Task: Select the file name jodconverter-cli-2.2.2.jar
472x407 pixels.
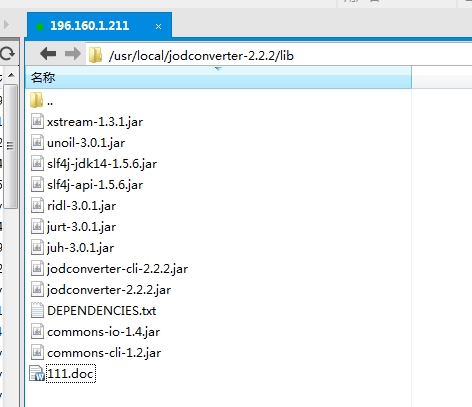Action: tap(117, 269)
